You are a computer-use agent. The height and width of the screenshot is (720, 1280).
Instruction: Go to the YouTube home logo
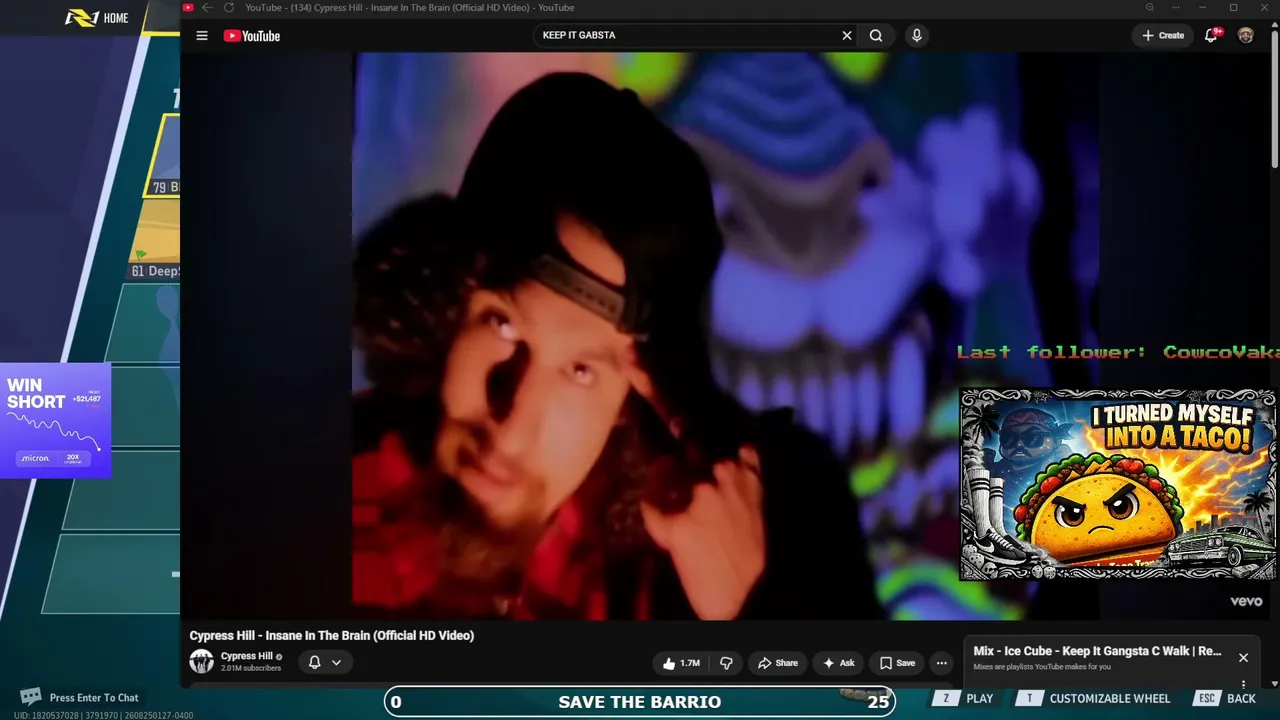[252, 36]
